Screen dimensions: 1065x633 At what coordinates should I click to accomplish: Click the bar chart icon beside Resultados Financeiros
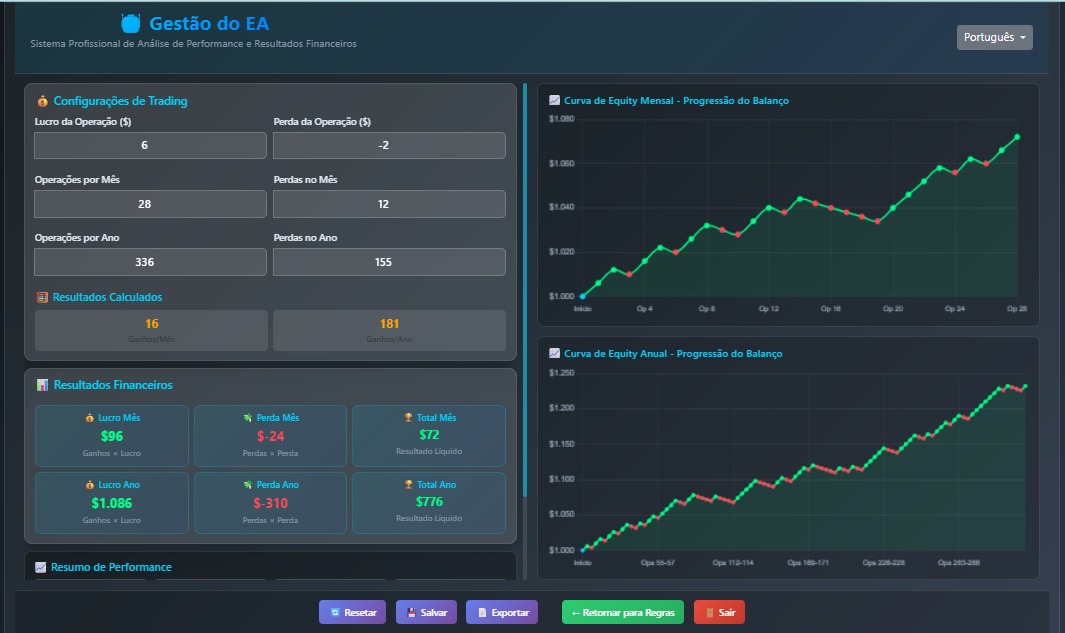coord(42,385)
